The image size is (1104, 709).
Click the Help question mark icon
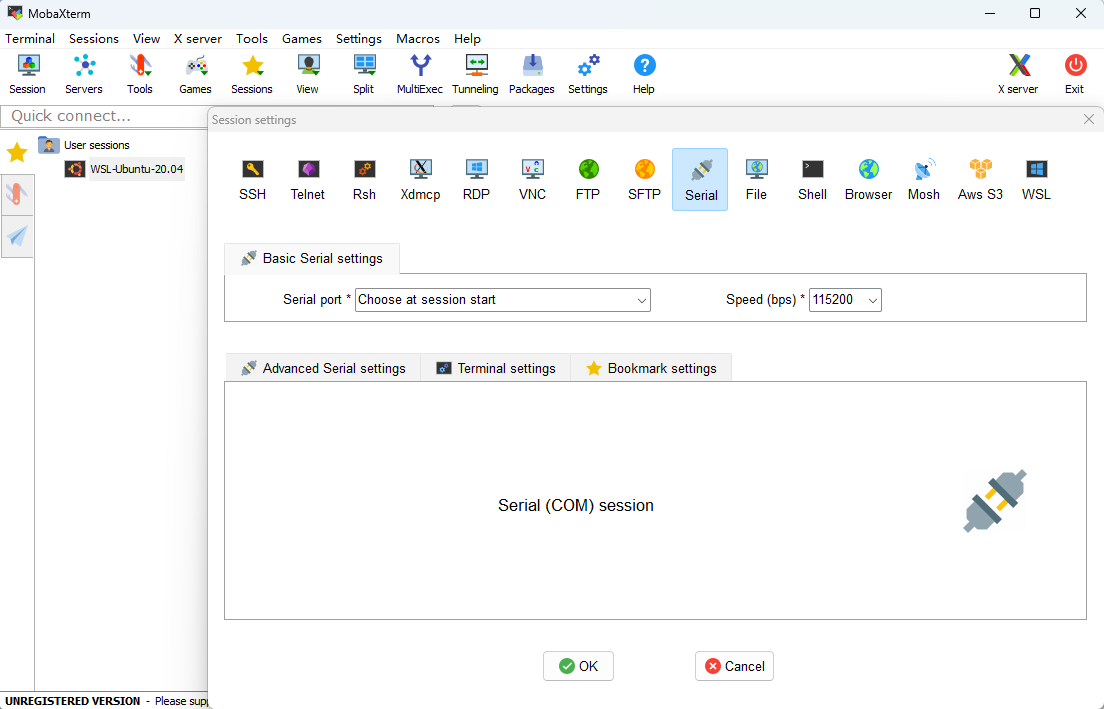tap(644, 74)
